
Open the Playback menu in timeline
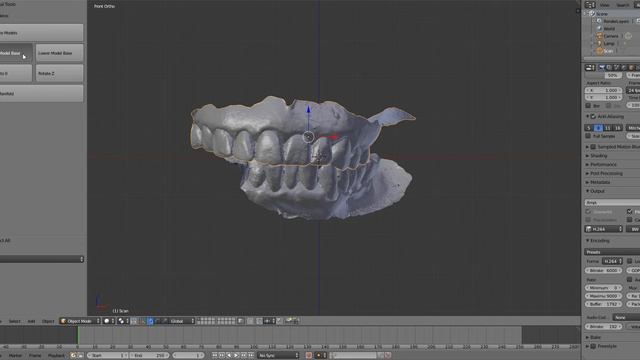(x=56, y=356)
